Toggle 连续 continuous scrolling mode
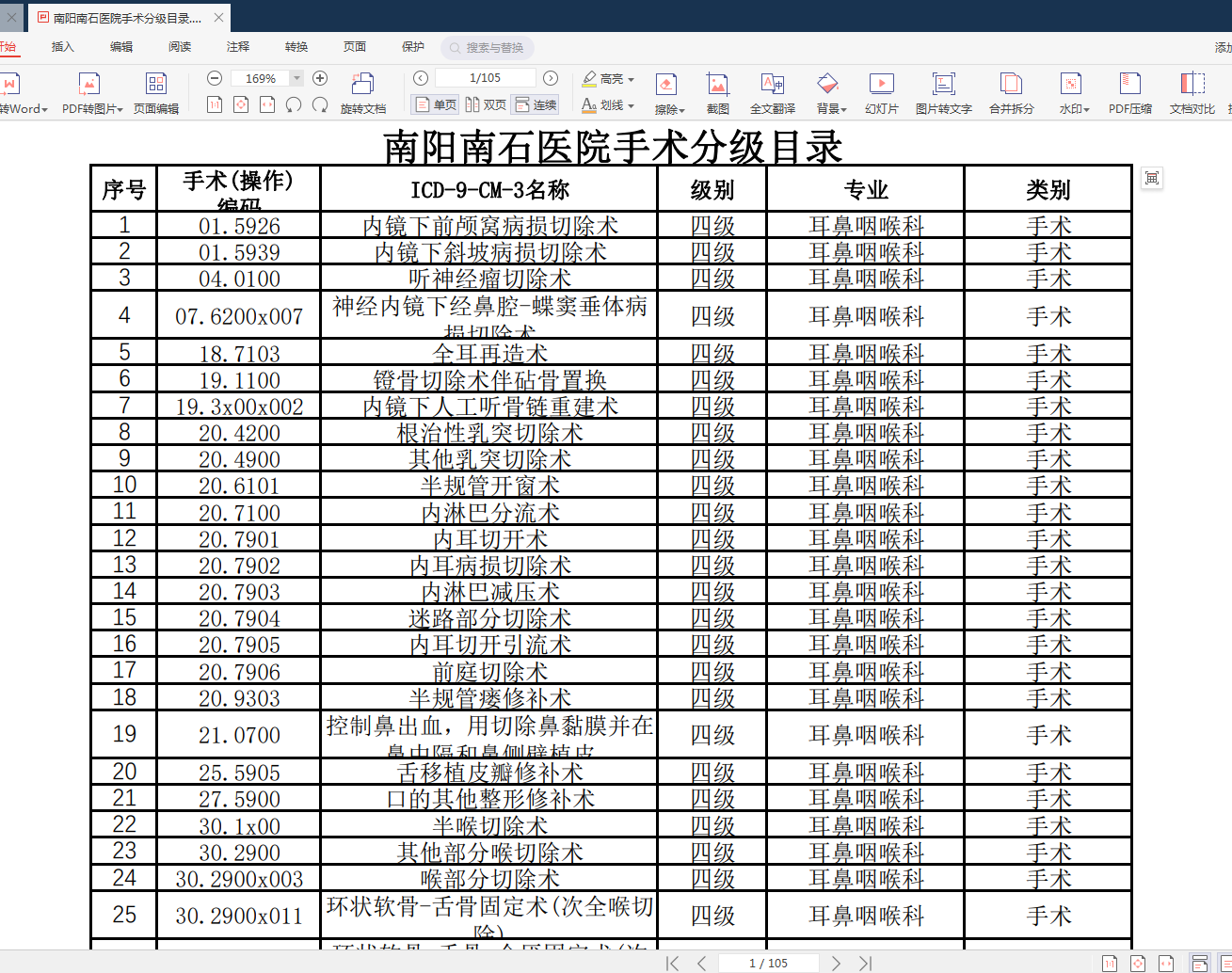The height and width of the screenshot is (973, 1232). coord(536,104)
